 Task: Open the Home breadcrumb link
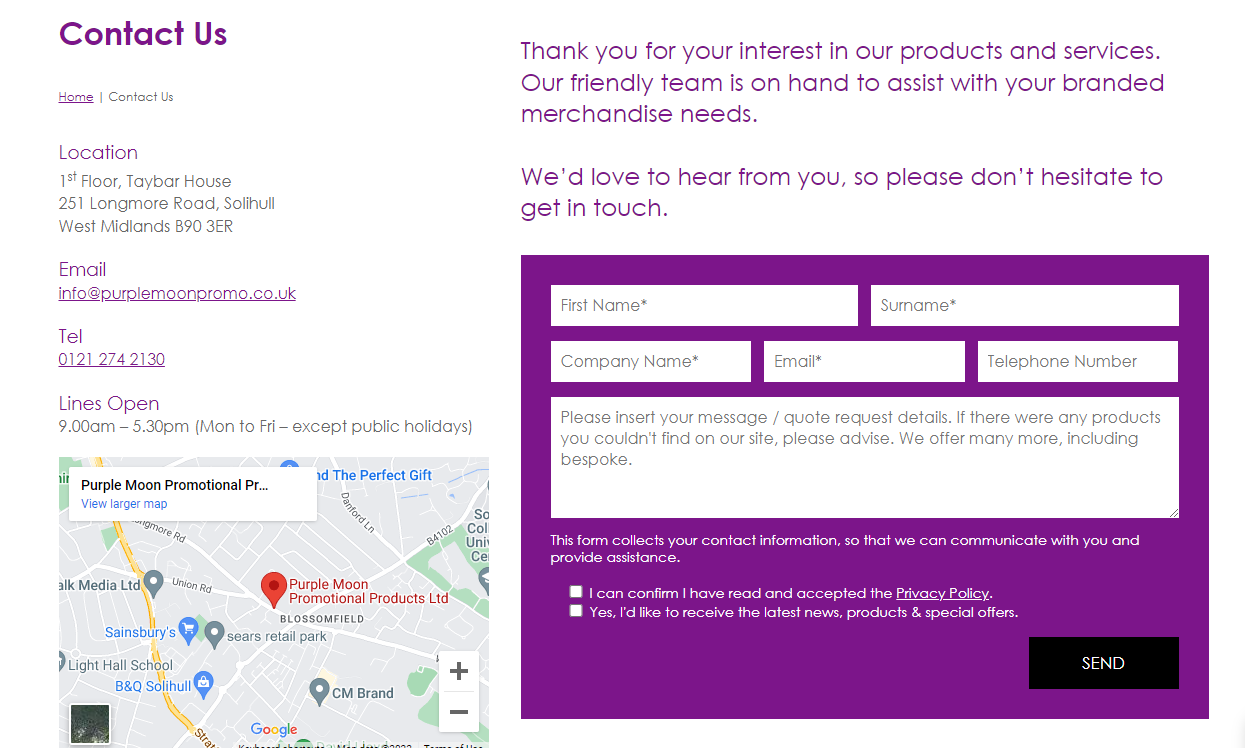click(76, 97)
